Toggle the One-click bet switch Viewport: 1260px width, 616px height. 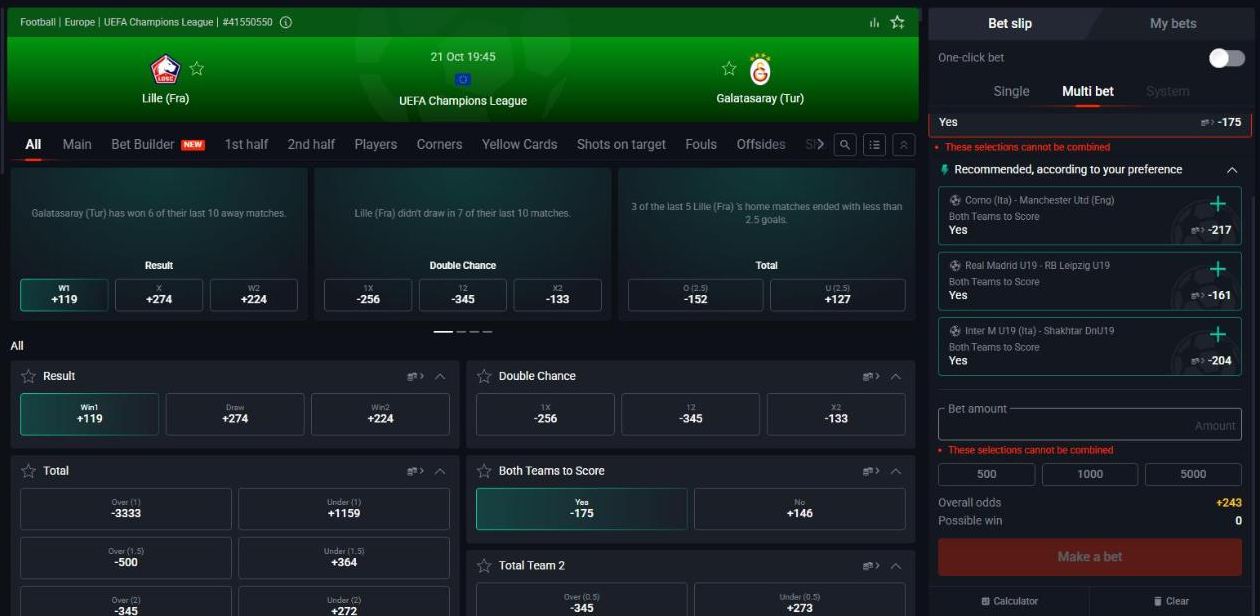coord(1226,58)
